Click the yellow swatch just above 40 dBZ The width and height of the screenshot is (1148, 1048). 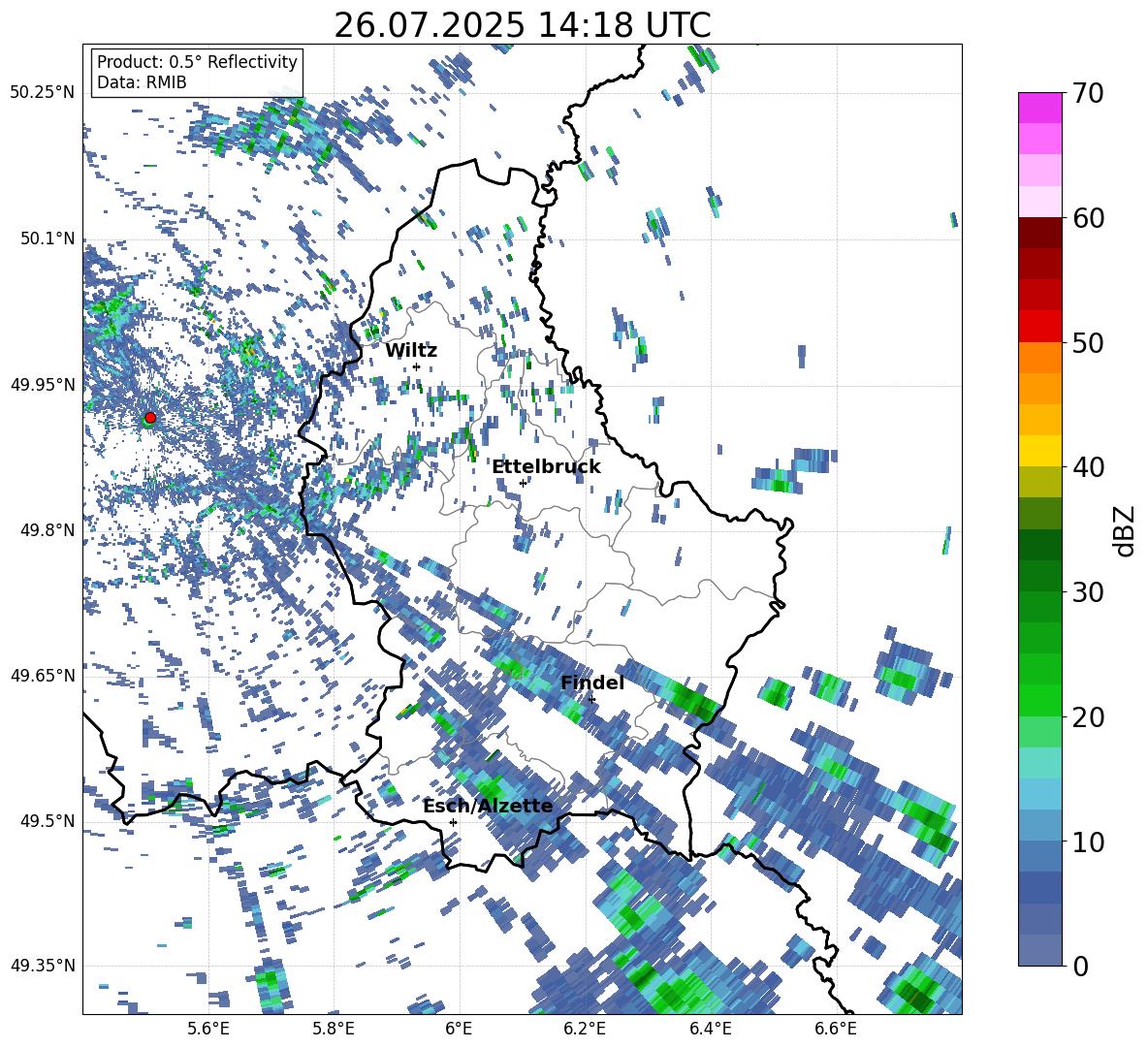[x=1039, y=451]
